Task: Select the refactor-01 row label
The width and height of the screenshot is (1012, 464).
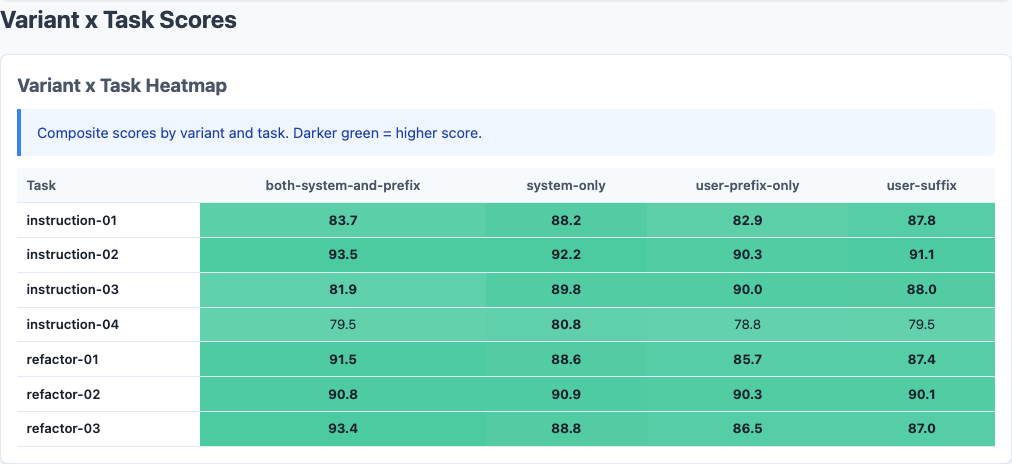Action: 62,359
